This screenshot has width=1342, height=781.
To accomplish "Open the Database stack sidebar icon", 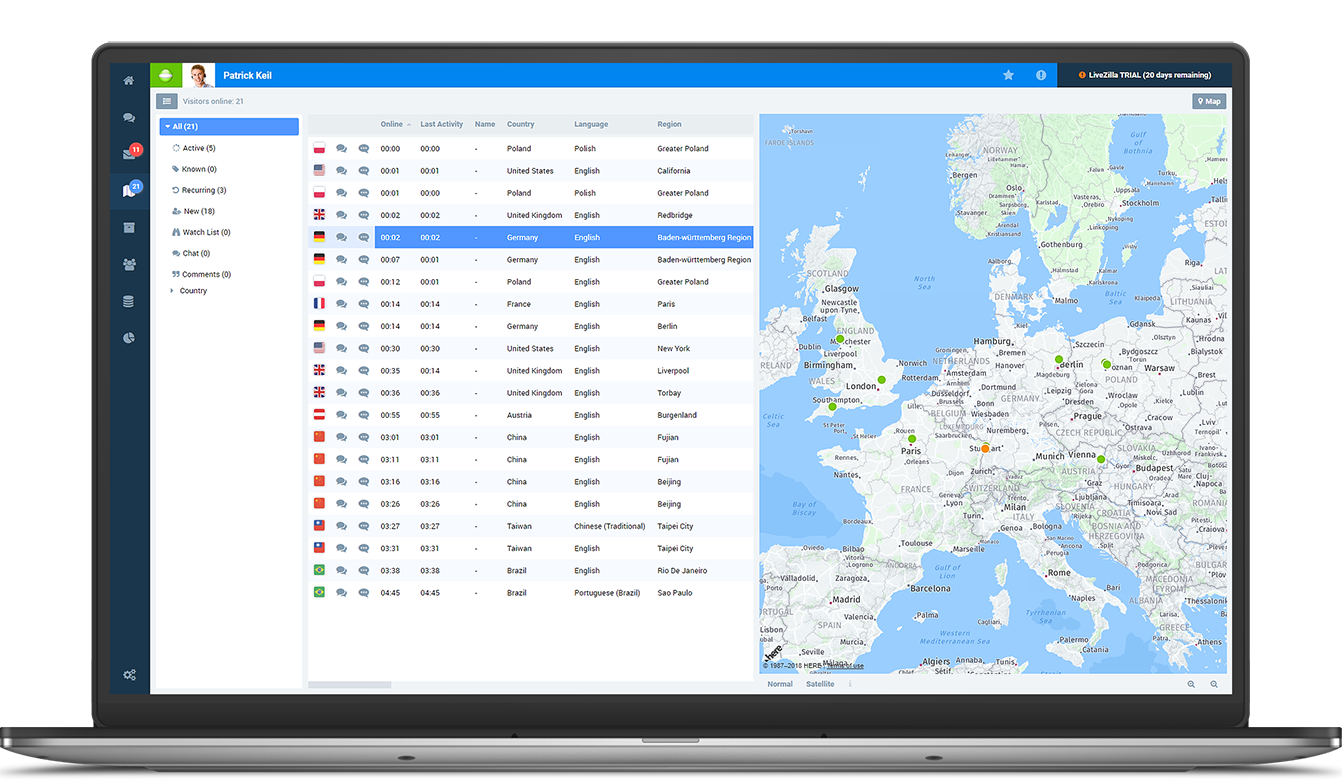I will pyautogui.click(x=129, y=301).
